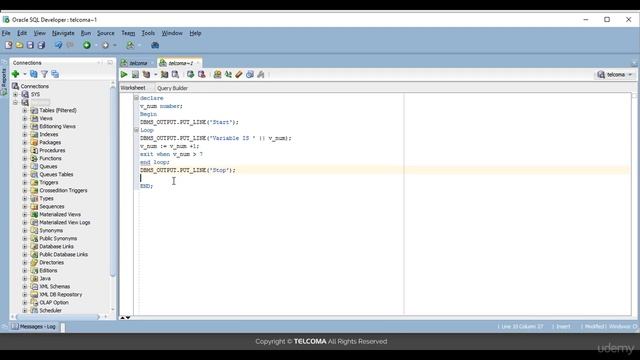Click the Save icon in main toolbar
Image resolution: width=640 pixels, height=360 pixels.
(x=30, y=45)
